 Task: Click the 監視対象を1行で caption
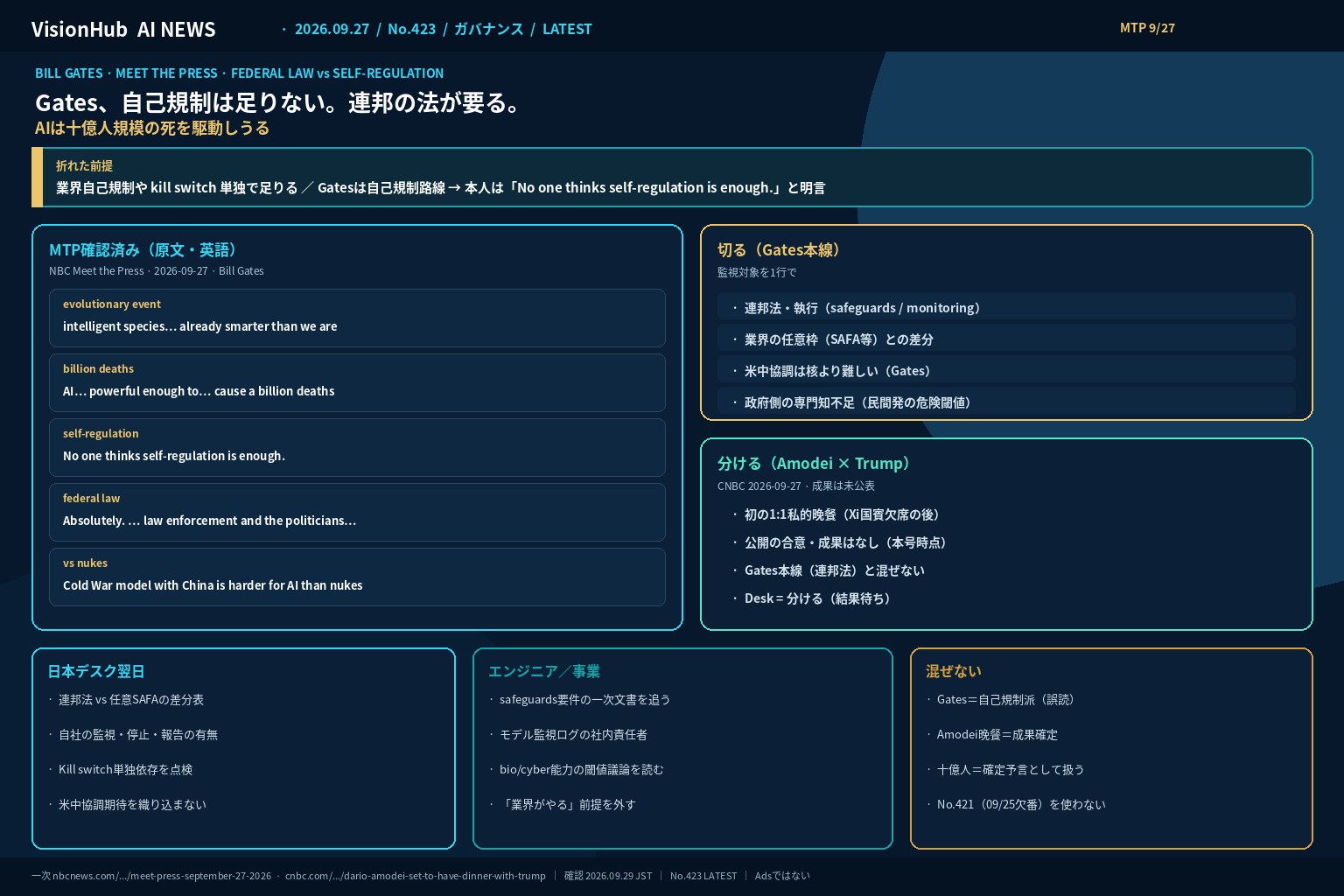(x=757, y=272)
